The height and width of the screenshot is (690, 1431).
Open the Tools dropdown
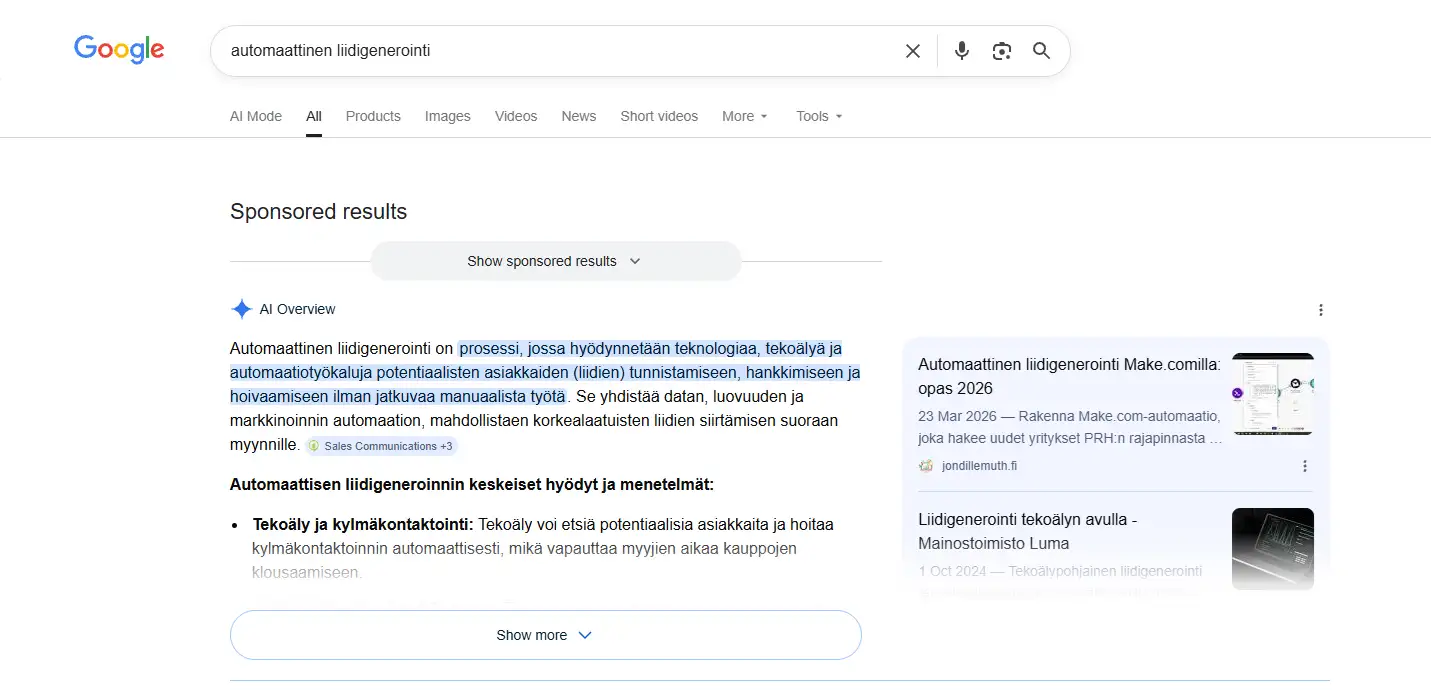(818, 116)
